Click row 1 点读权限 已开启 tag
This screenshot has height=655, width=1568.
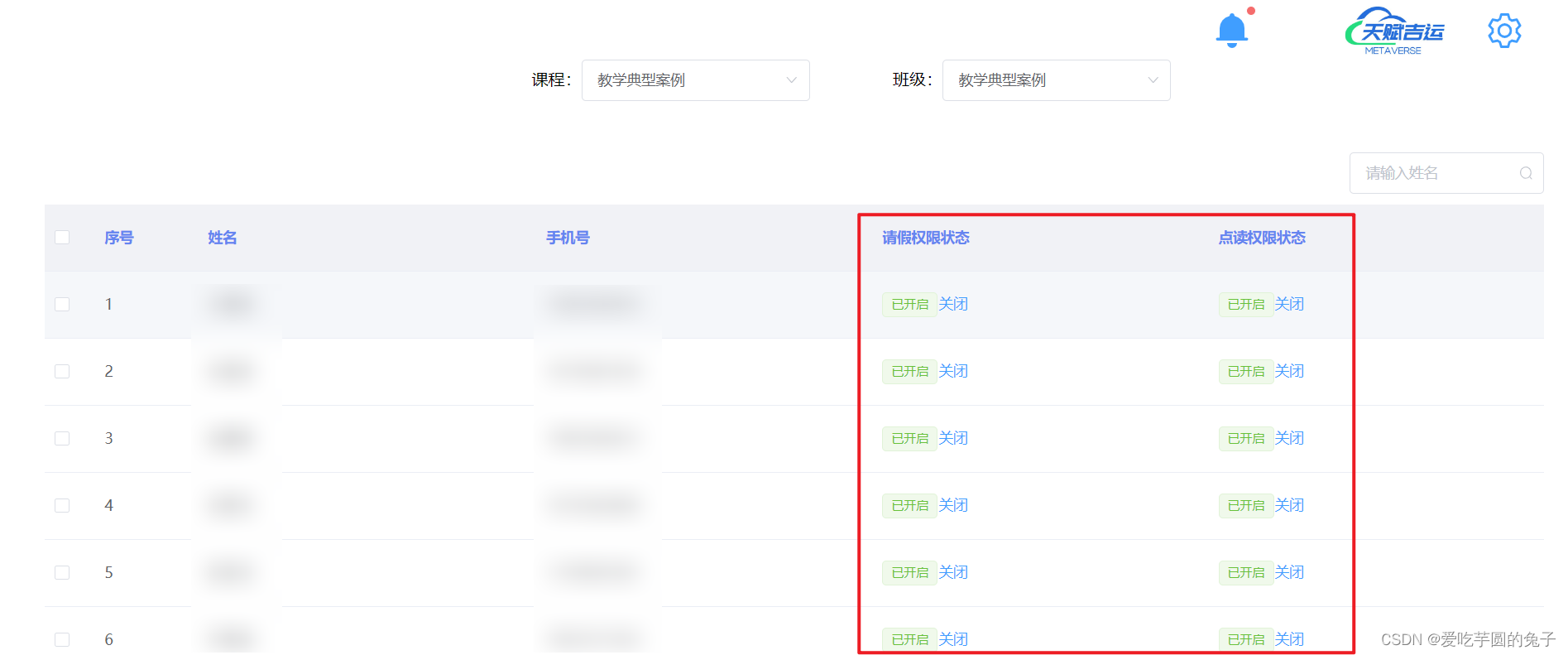pyautogui.click(x=1245, y=305)
